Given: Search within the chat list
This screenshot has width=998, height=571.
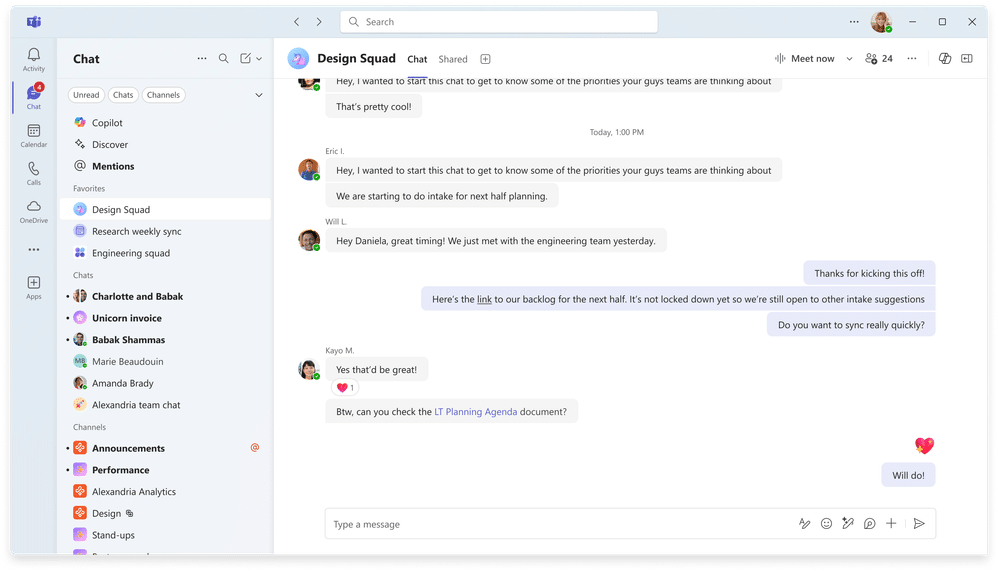Looking at the screenshot, I should pos(224,59).
